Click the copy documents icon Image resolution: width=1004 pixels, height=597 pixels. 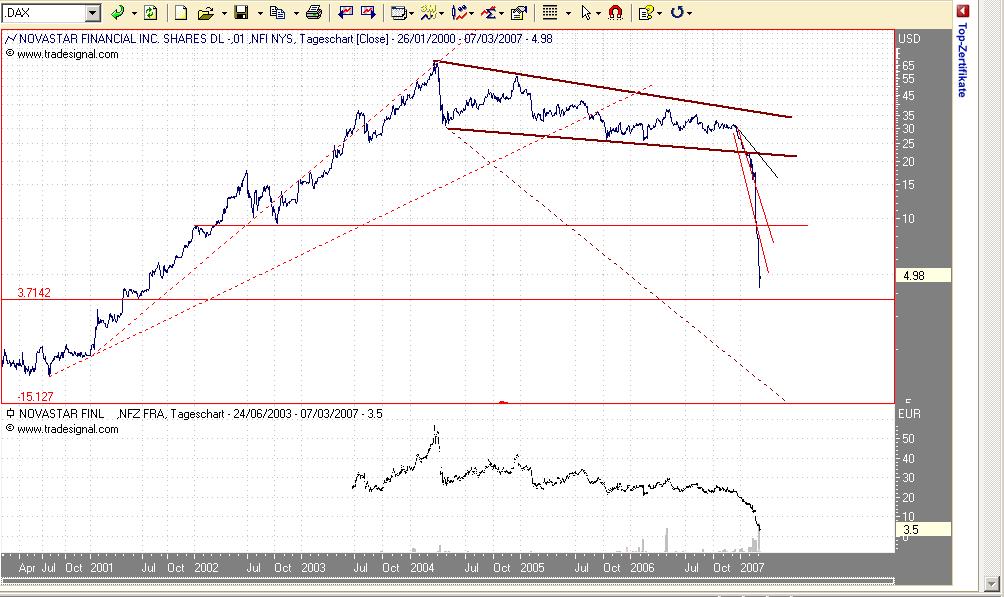pyautogui.click(x=277, y=12)
